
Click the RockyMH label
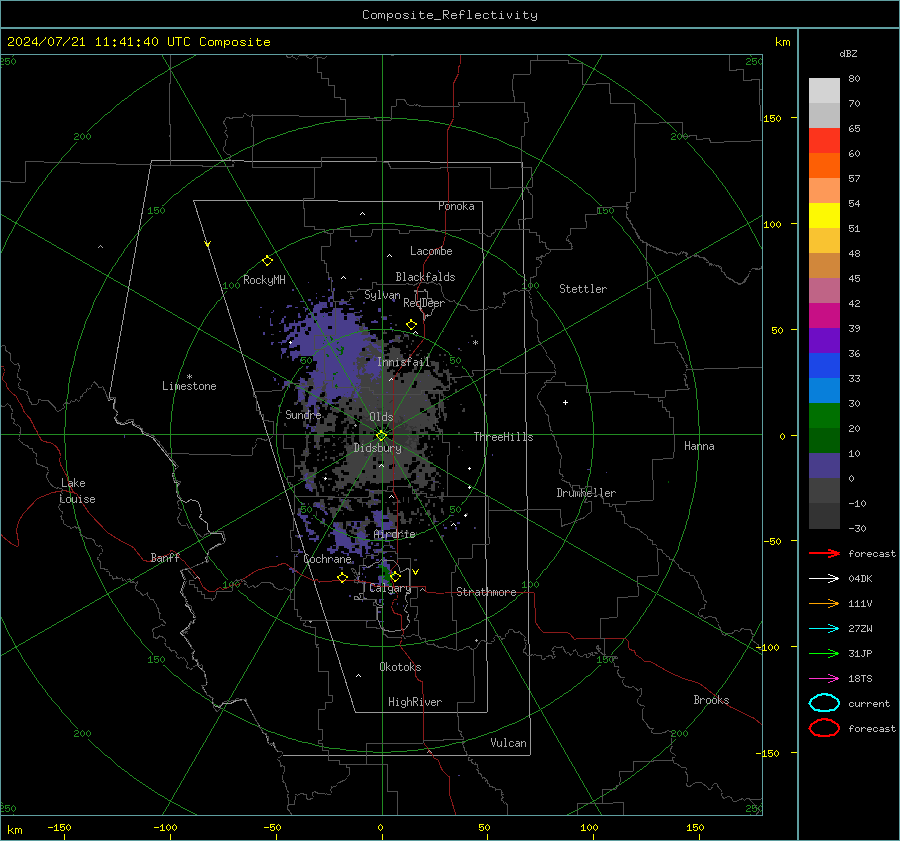[264, 280]
